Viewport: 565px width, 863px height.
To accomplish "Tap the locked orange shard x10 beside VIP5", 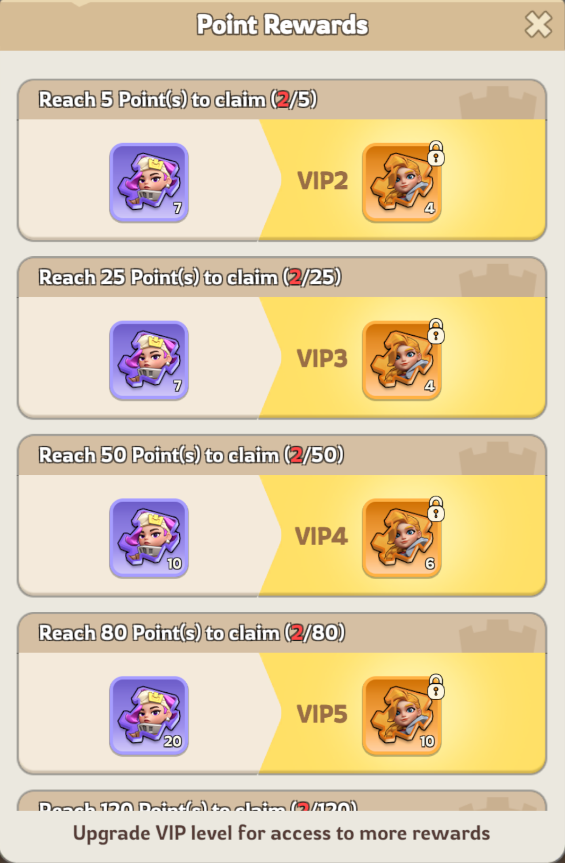I will click(402, 716).
